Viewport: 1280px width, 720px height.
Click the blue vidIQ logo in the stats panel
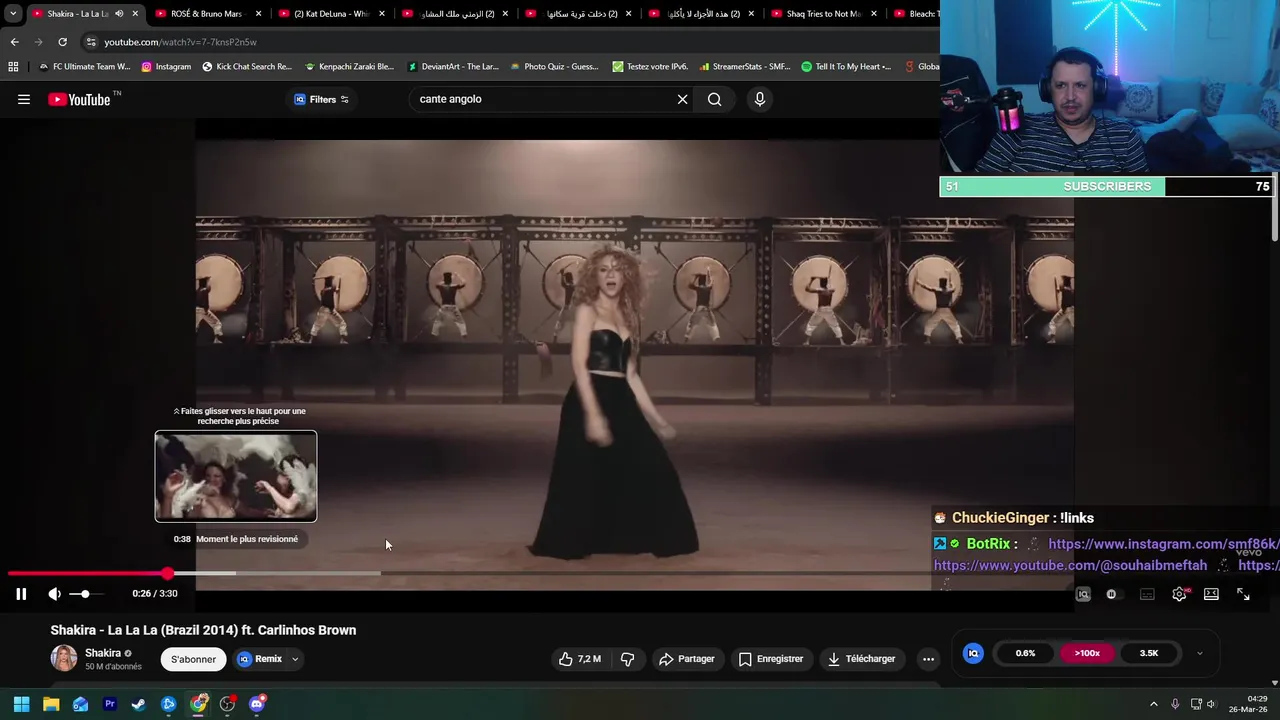click(973, 653)
